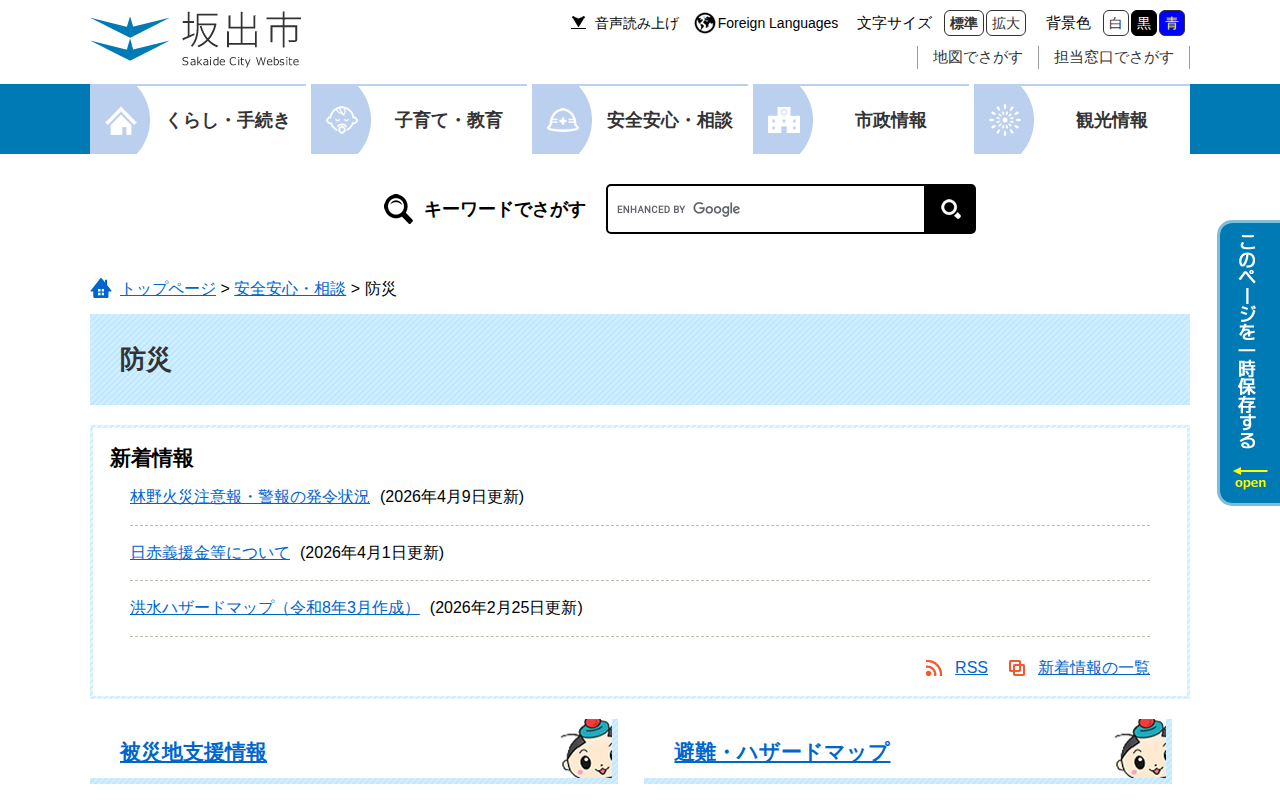Go to 安全安心・相談 breadcrumb link
This screenshot has width=1280, height=800.
[x=290, y=288]
